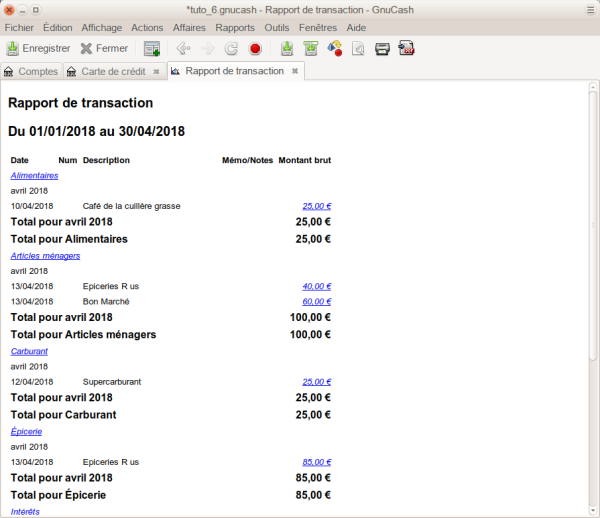Open the Affaires menu
The width and height of the screenshot is (600, 518).
pos(189,28)
